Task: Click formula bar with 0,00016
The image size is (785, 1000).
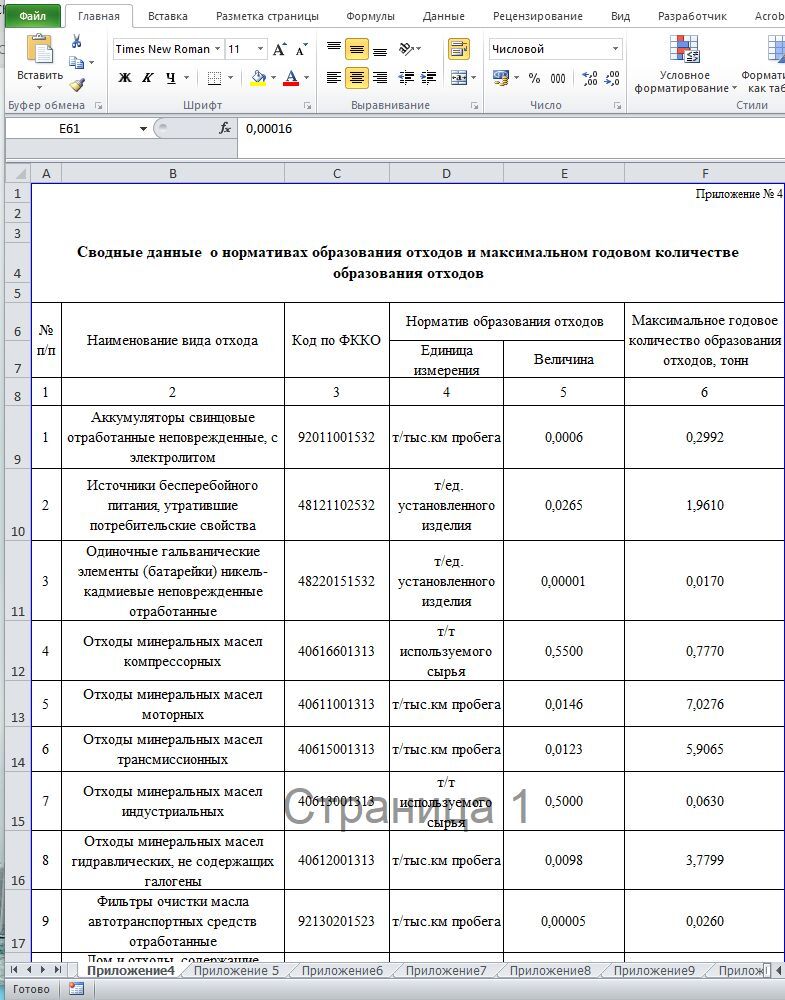Action: coord(511,129)
